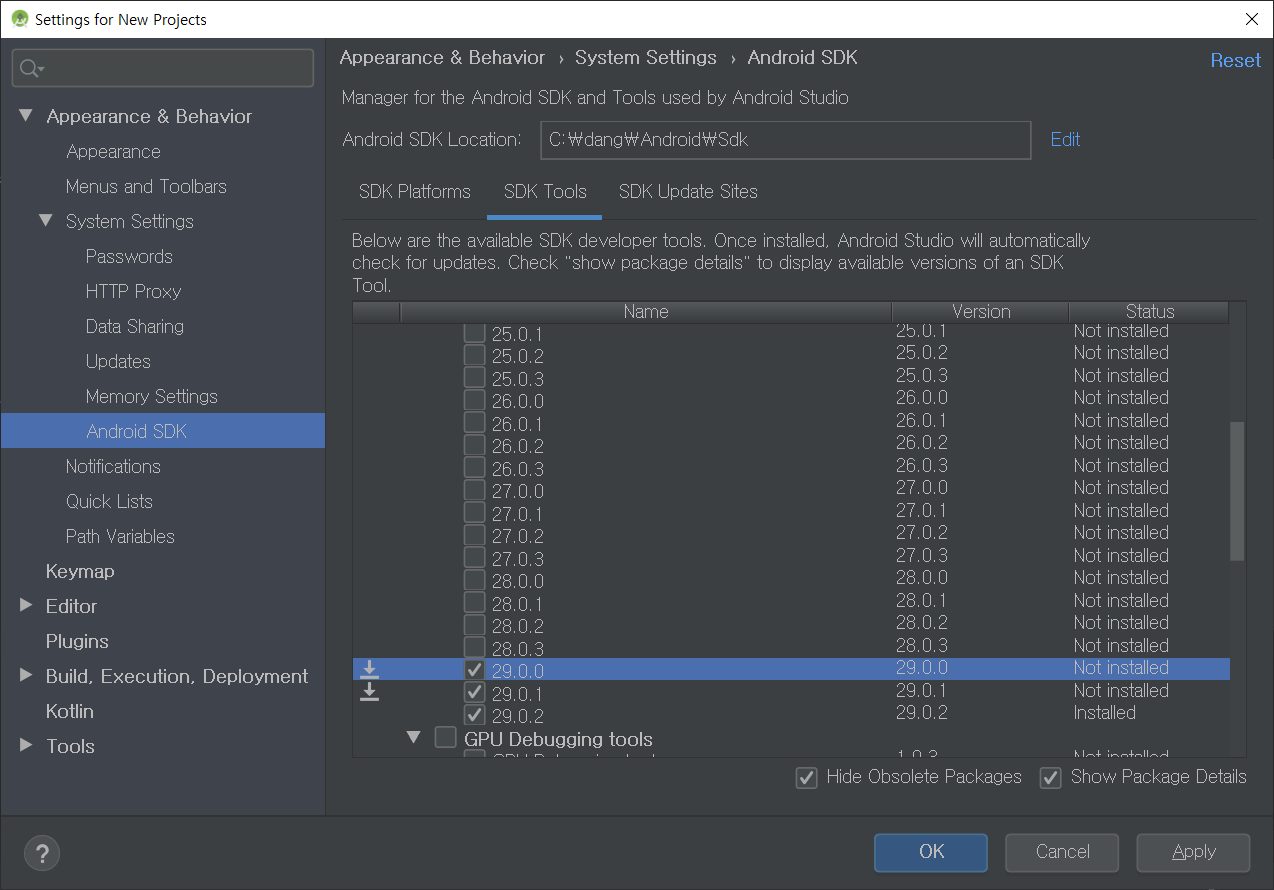
Task: Open Appearance settings page
Action: click(x=113, y=151)
